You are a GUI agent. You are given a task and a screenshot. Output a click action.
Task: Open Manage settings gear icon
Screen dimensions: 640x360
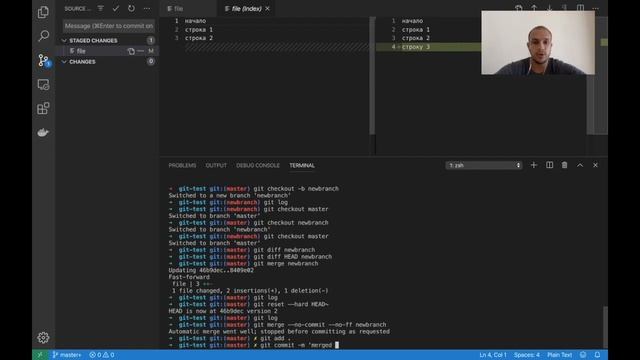43,338
